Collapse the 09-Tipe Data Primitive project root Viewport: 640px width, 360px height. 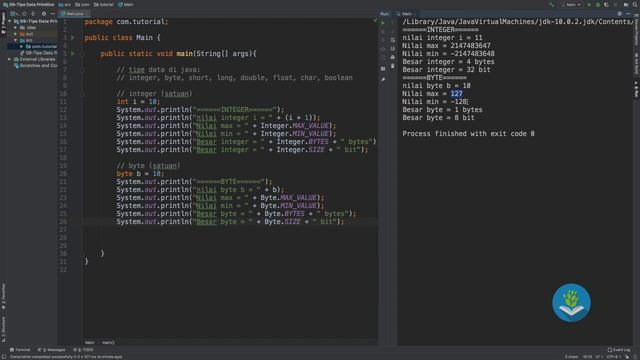click(10, 21)
